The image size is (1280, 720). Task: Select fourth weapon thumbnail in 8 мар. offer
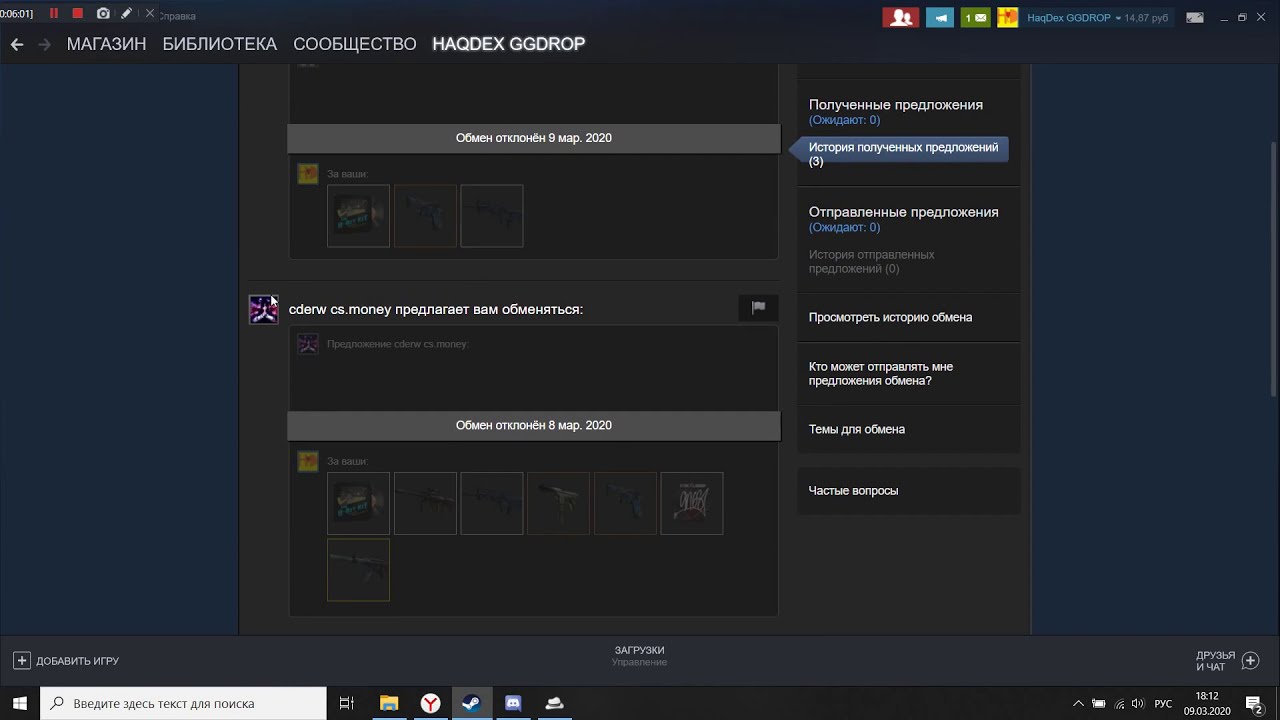(x=558, y=503)
